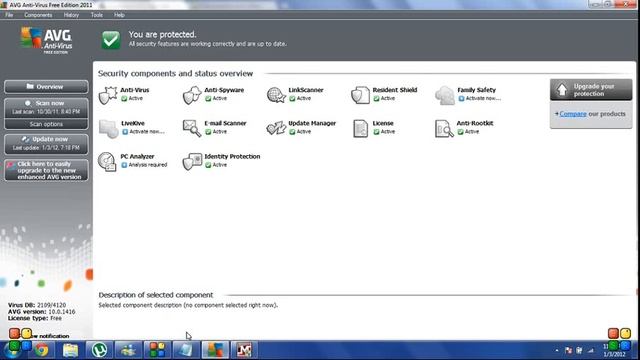Image resolution: width=640 pixels, height=360 pixels.
Task: Open the Family Safety icon
Action: 444,95
